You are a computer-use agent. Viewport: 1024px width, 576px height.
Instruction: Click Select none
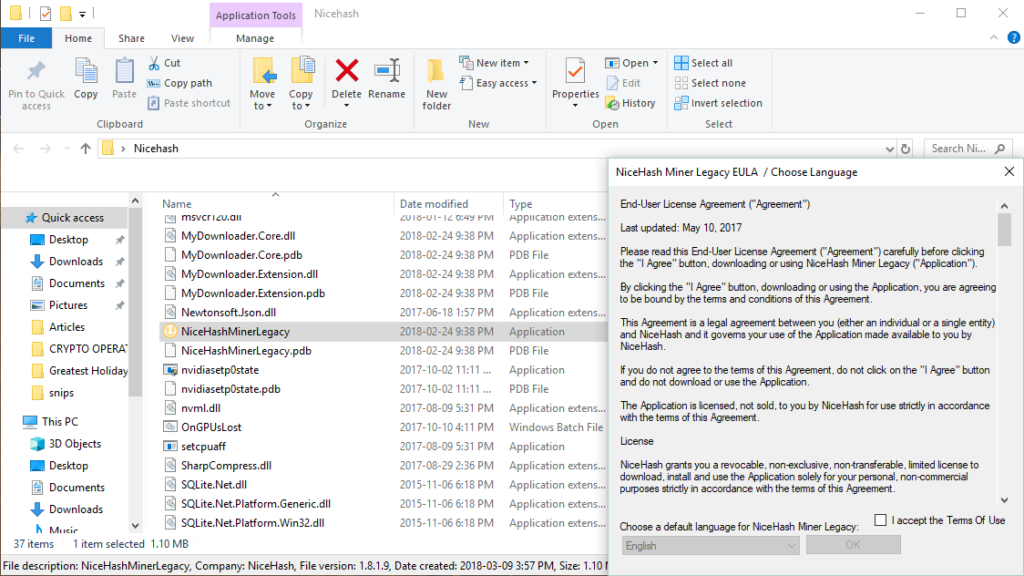click(x=710, y=83)
